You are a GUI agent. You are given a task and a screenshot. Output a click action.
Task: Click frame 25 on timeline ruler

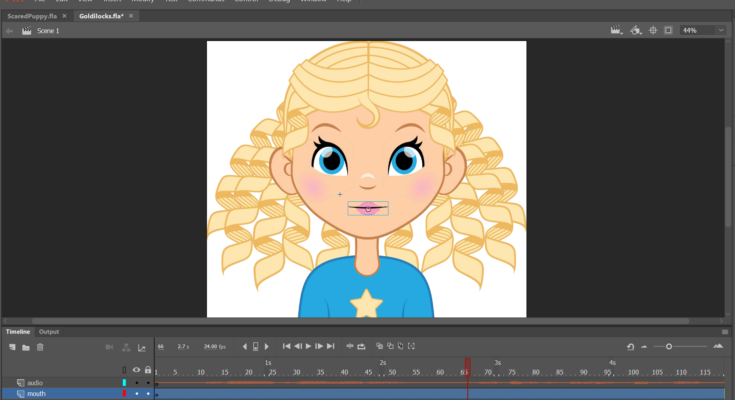click(x=272, y=372)
